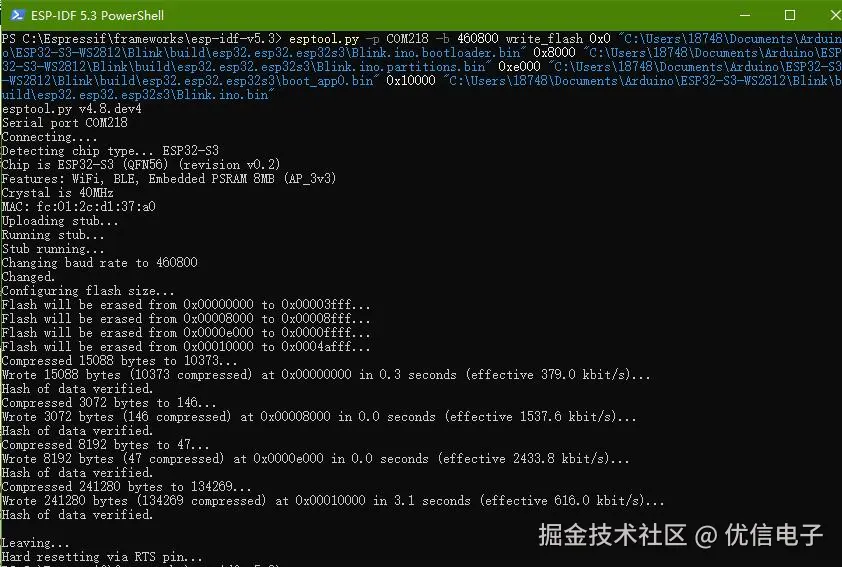This screenshot has width=842, height=567.
Task: Click erase line ending '0x0004afff...'
Action: [x=186, y=347]
